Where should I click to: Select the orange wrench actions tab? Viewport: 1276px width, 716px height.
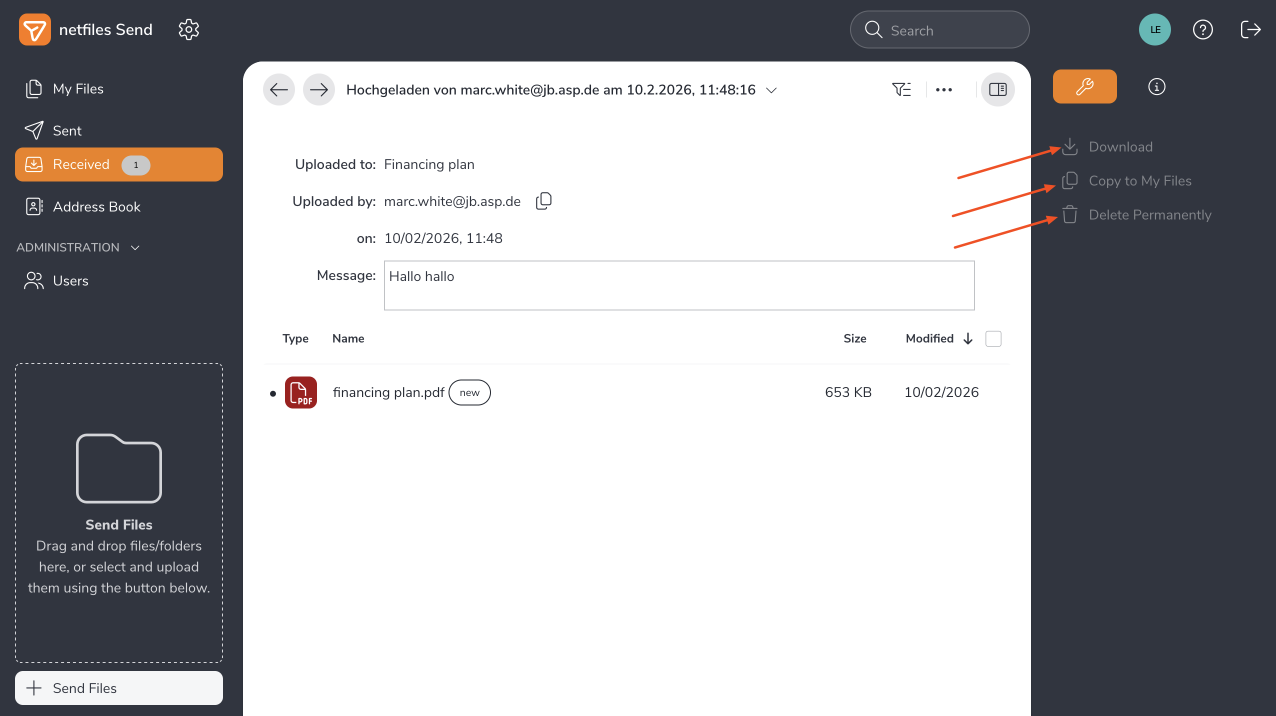click(1084, 87)
